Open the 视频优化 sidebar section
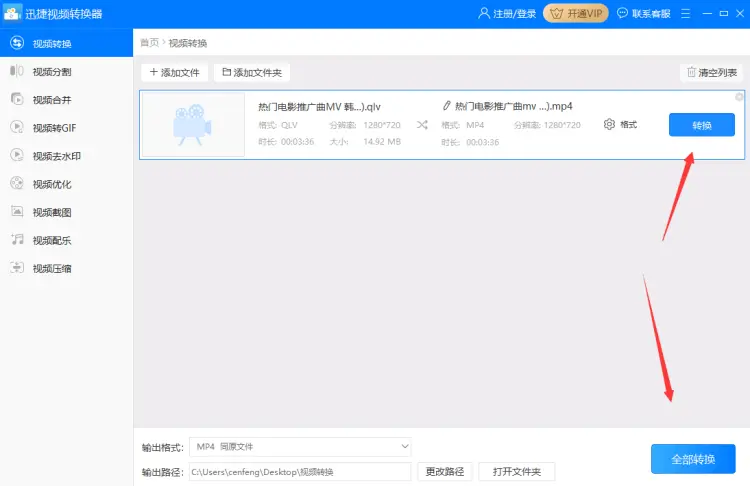 coord(66,184)
